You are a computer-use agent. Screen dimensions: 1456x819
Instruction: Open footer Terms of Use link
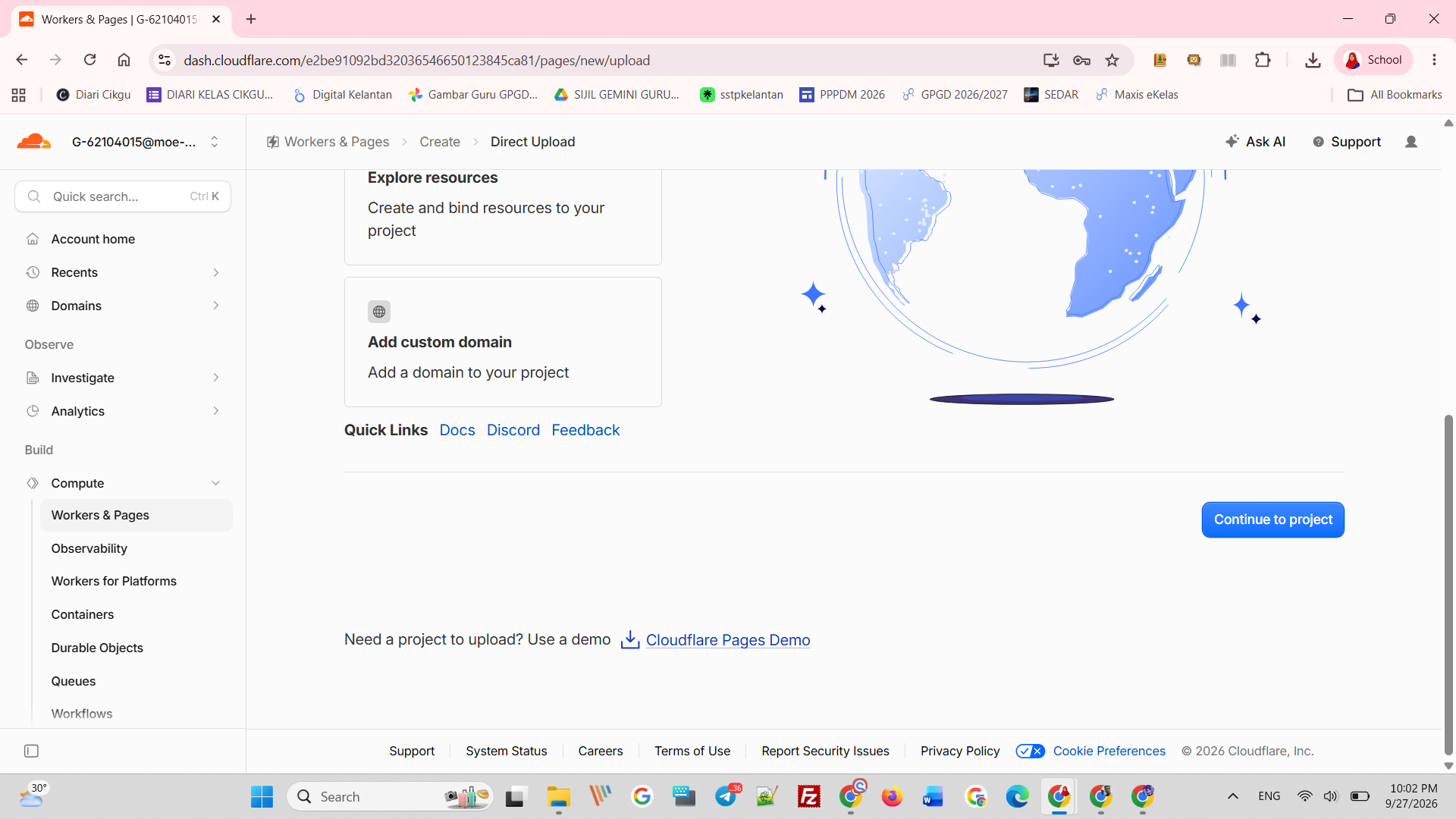(692, 751)
